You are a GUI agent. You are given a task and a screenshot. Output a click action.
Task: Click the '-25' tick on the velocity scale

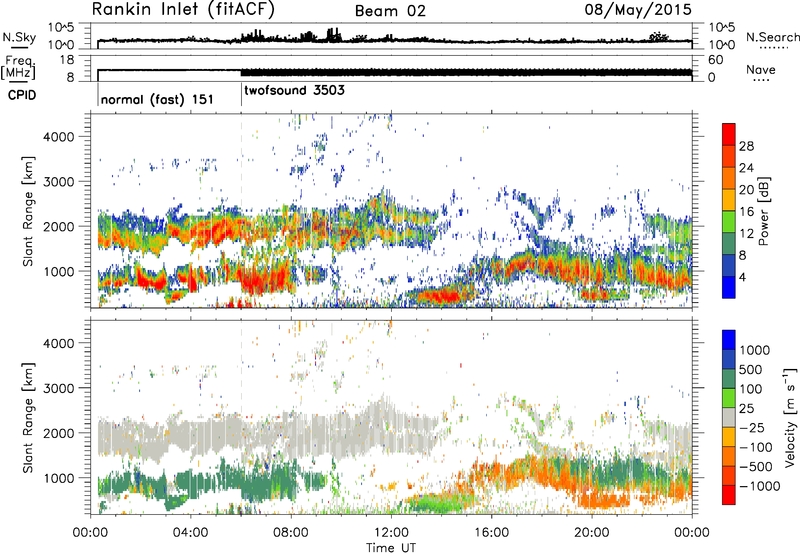752,427
